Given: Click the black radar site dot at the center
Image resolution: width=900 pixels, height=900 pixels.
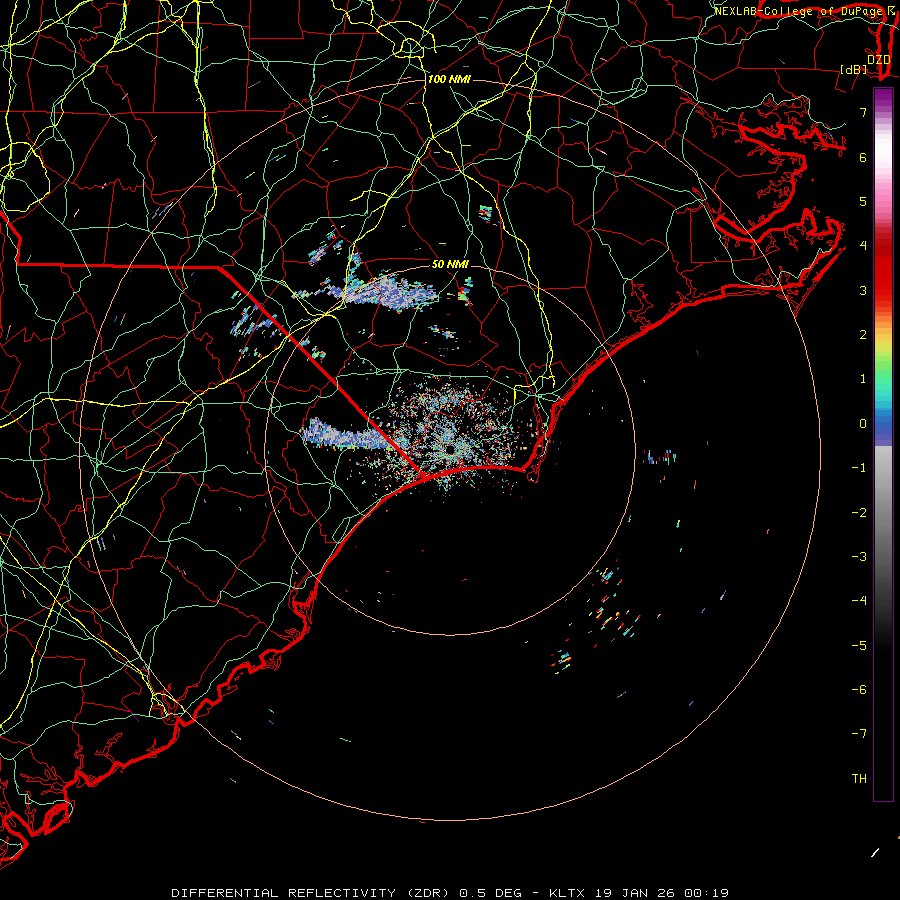Looking at the screenshot, I should [x=449, y=449].
